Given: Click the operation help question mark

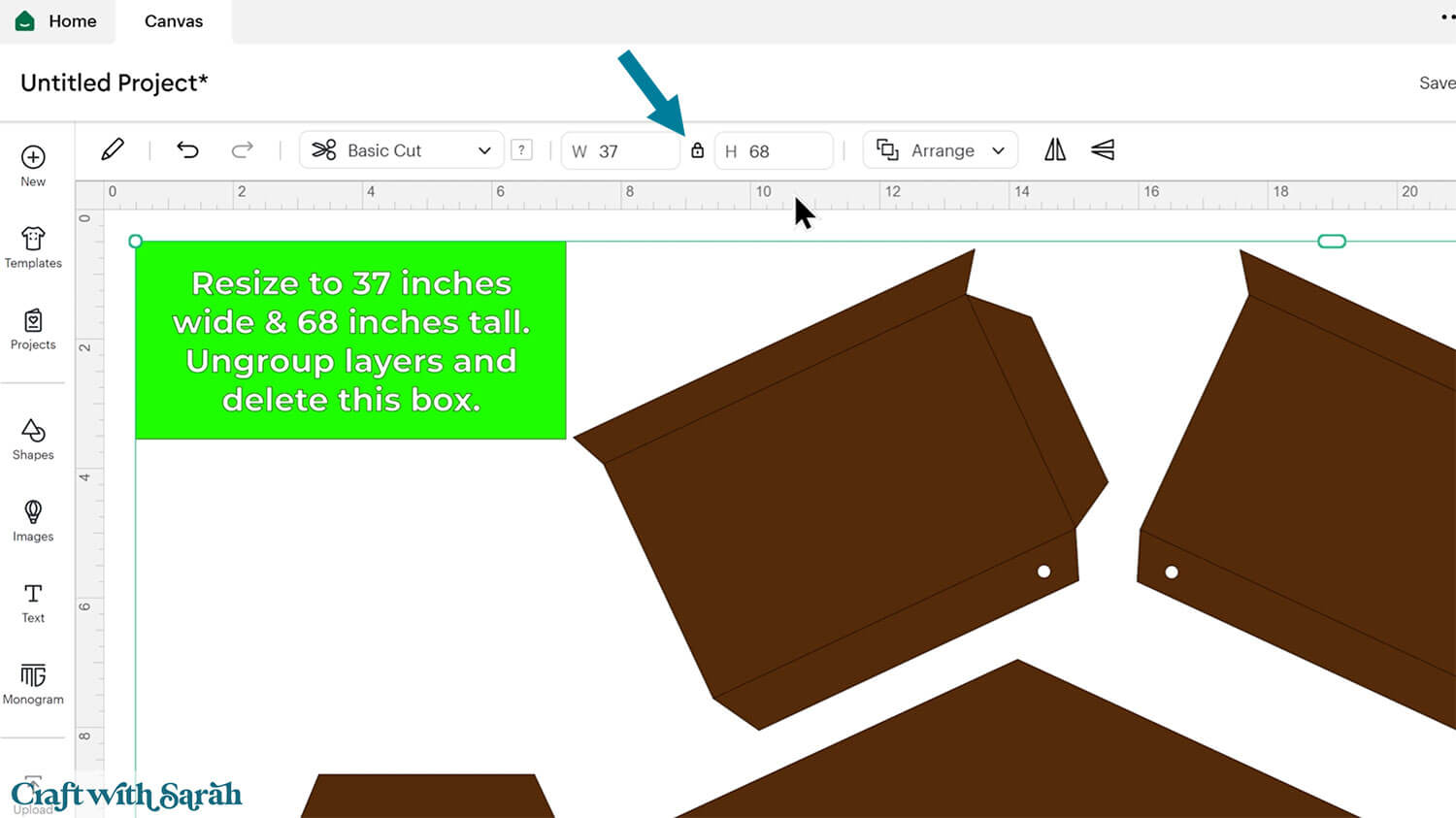Looking at the screenshot, I should [521, 149].
